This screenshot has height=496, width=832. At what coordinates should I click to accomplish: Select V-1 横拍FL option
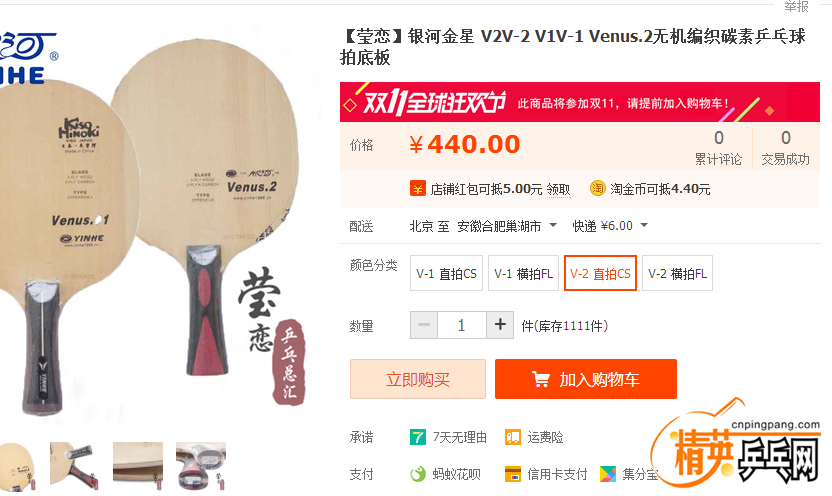[x=523, y=273]
